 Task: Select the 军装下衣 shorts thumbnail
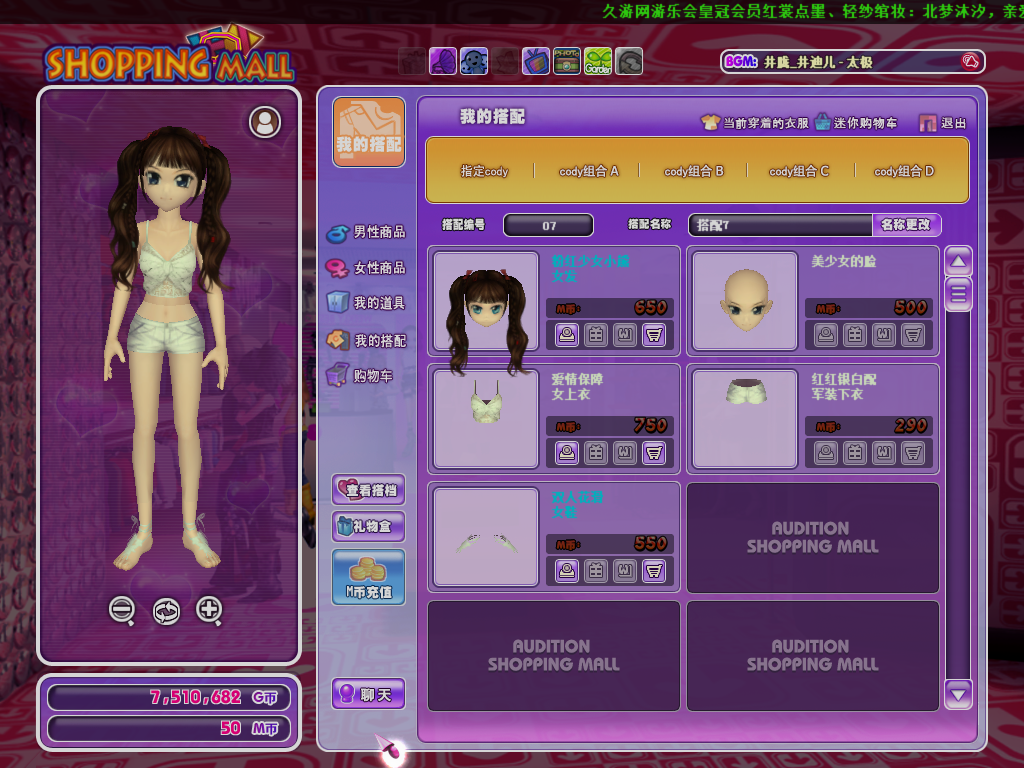(x=745, y=419)
